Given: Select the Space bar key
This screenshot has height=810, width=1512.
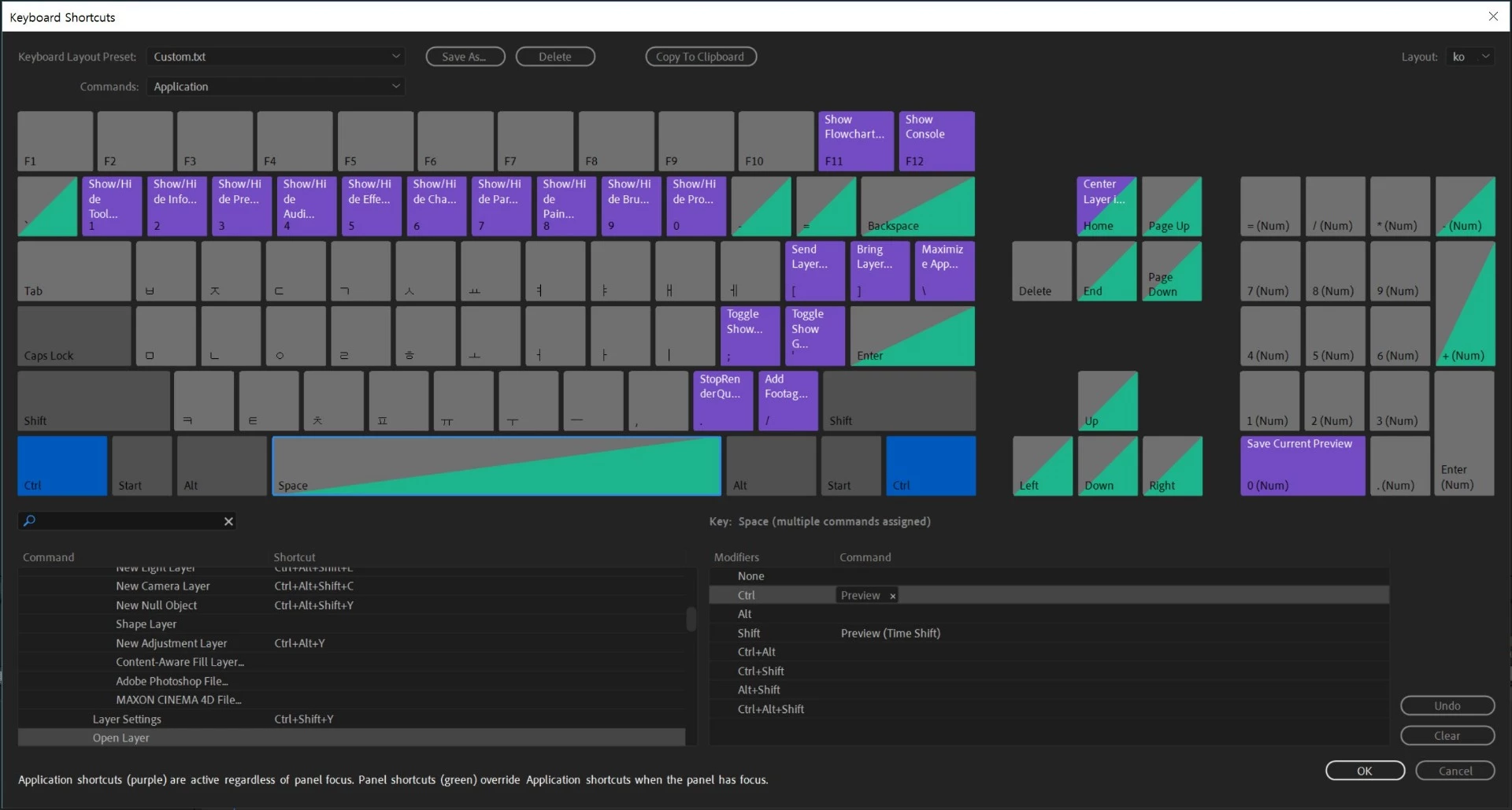Looking at the screenshot, I should coord(496,466).
